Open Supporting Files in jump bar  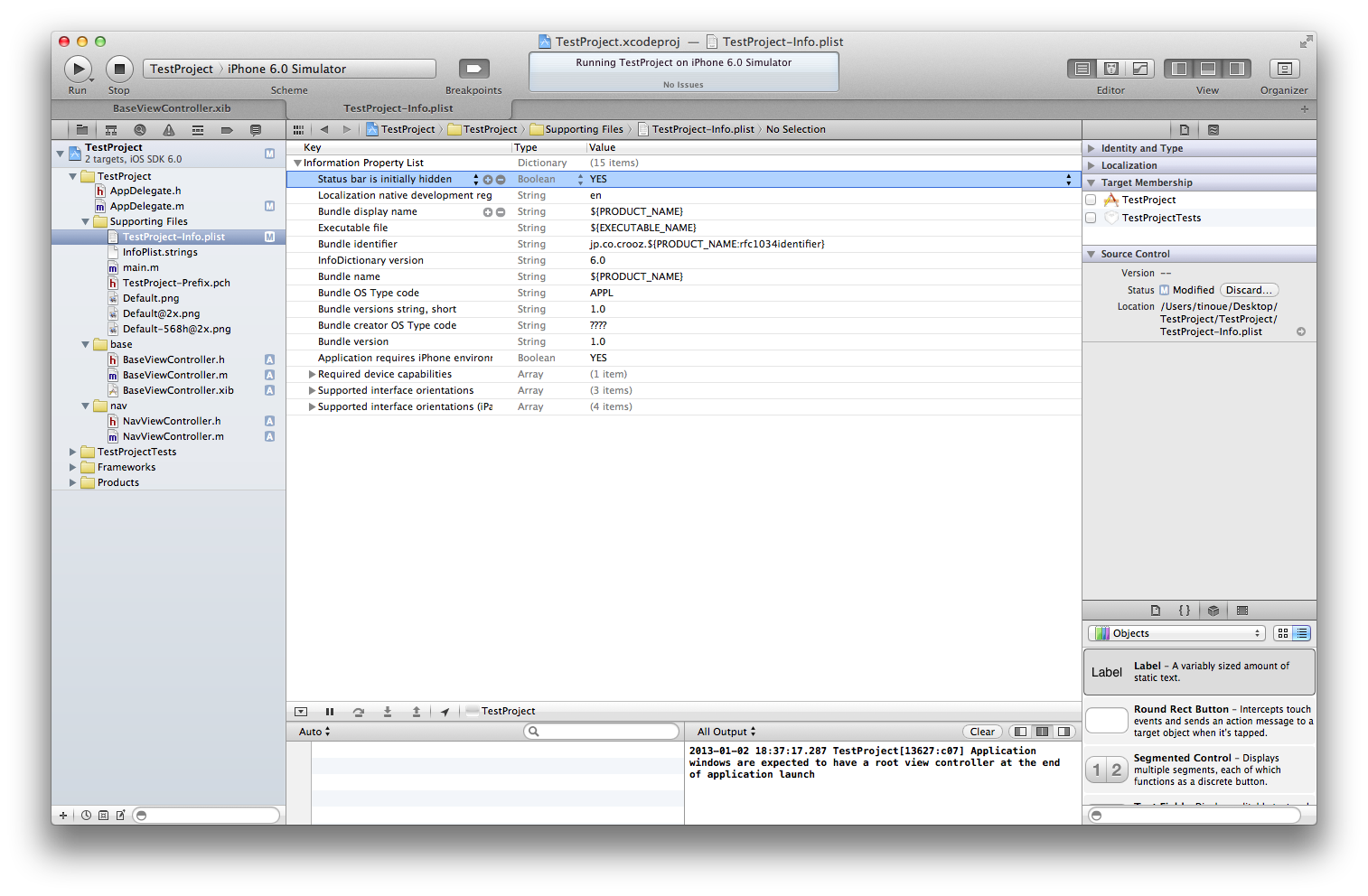(x=576, y=130)
